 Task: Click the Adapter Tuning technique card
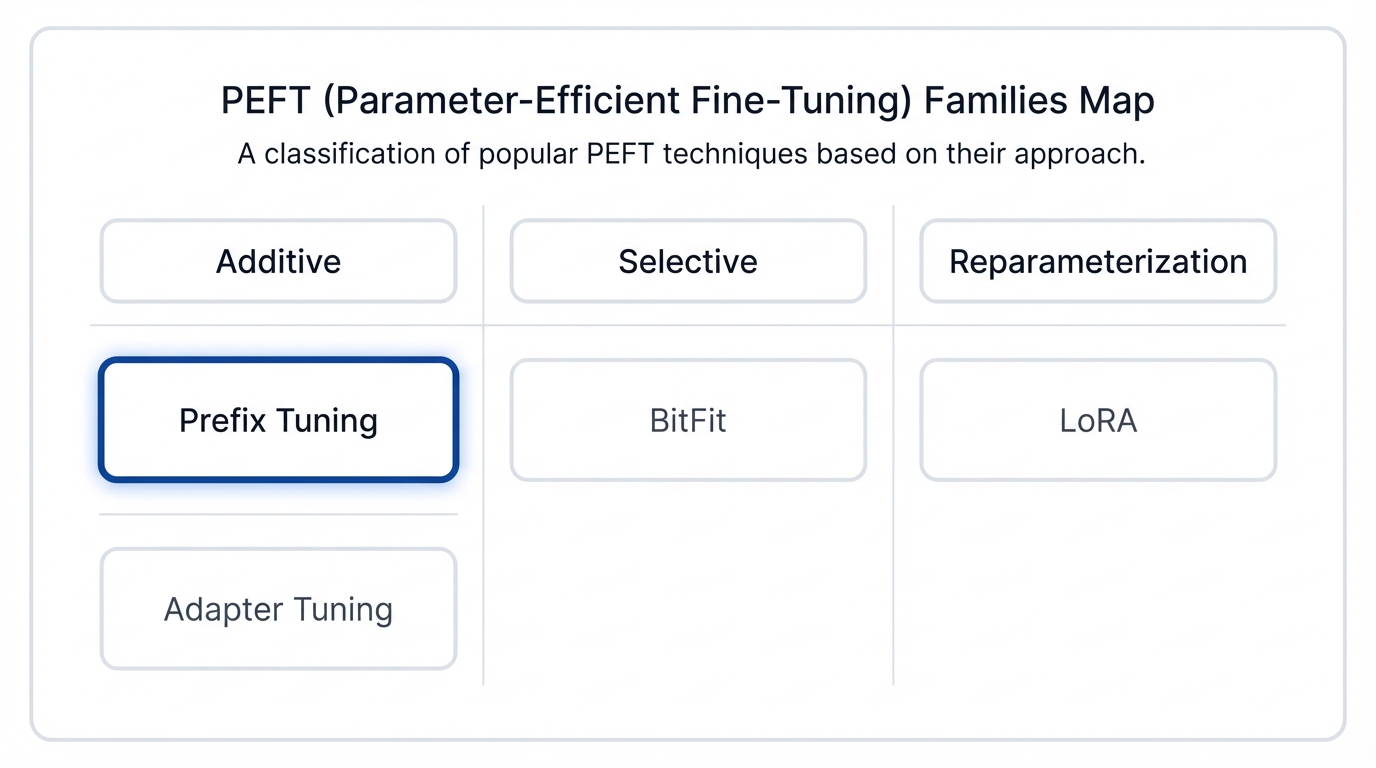(278, 609)
